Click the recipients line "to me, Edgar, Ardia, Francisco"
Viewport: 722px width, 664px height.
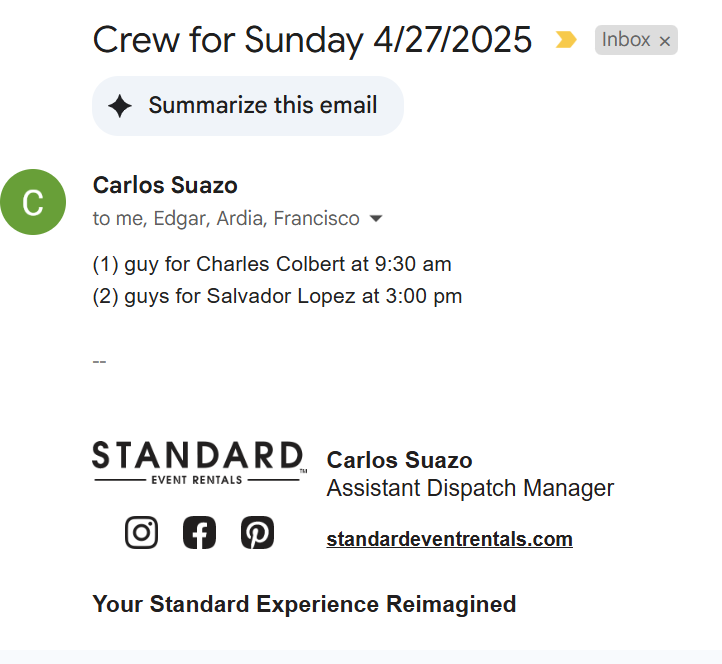226,218
